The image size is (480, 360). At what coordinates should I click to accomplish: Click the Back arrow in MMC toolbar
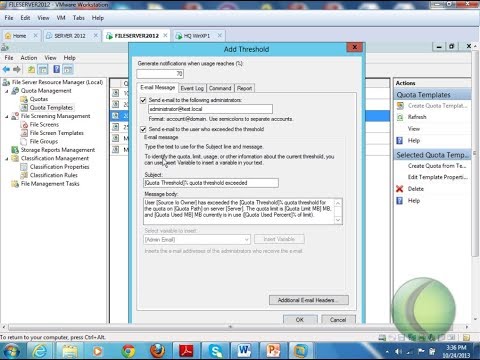point(6,69)
